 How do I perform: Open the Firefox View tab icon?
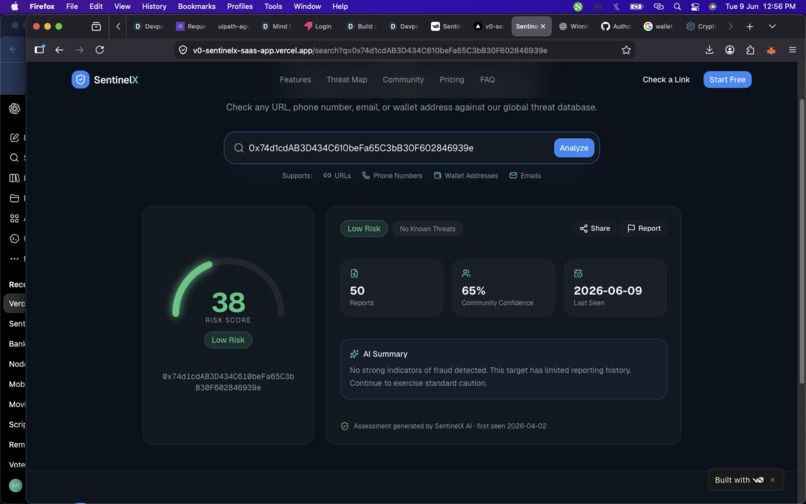[x=96, y=26]
